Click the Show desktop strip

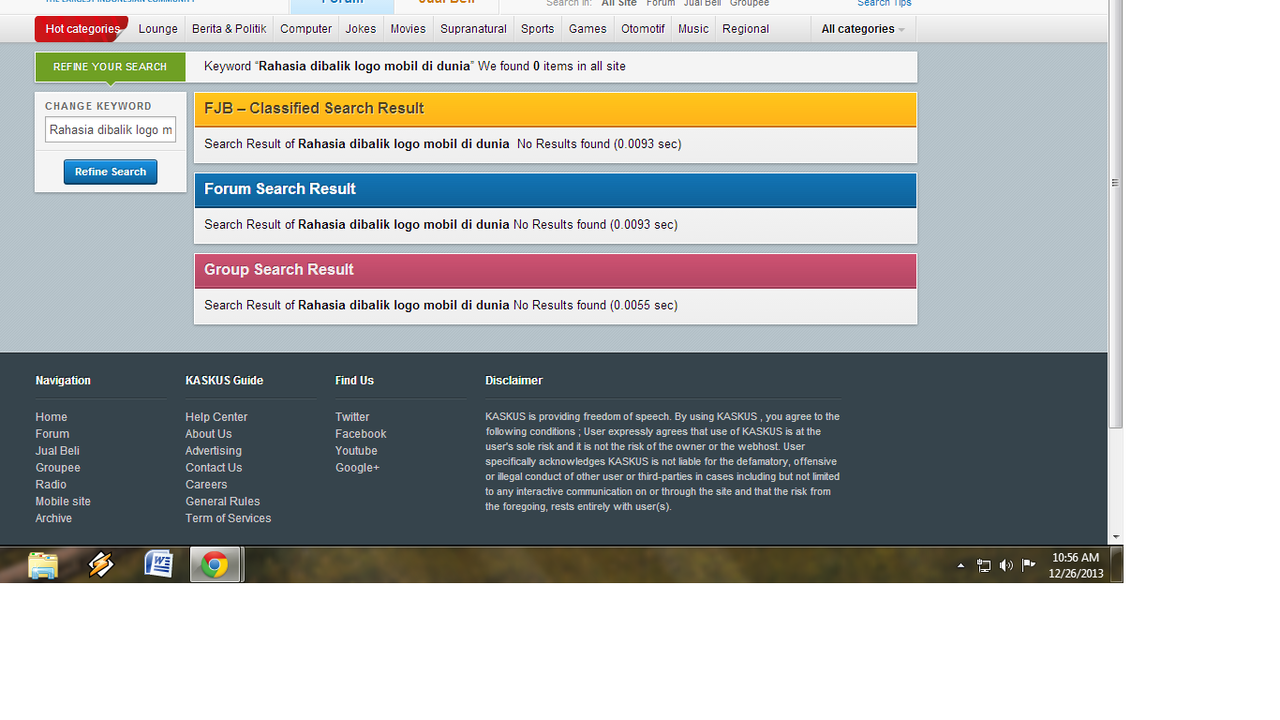click(x=1117, y=565)
